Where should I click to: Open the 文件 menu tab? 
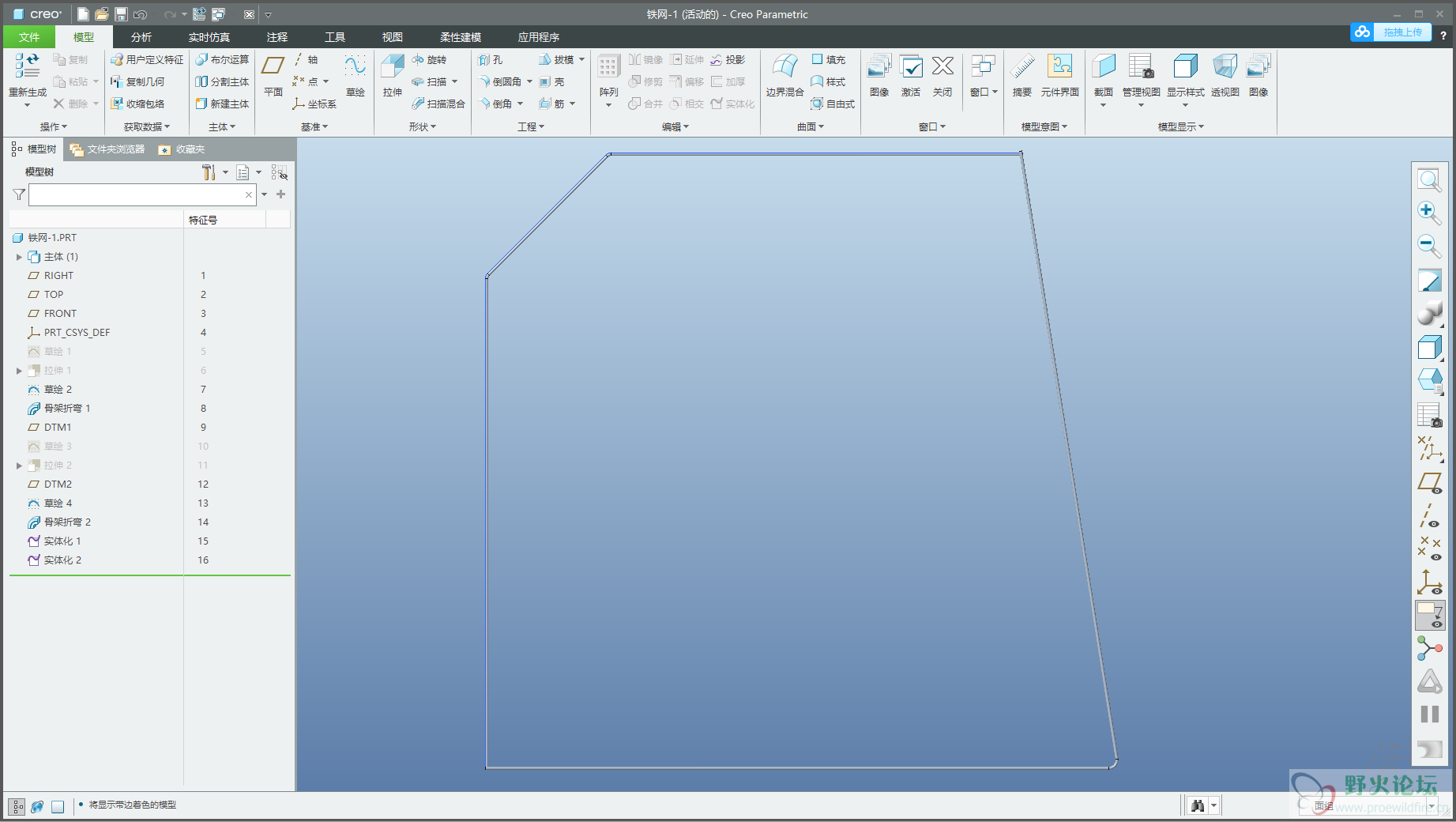29,37
